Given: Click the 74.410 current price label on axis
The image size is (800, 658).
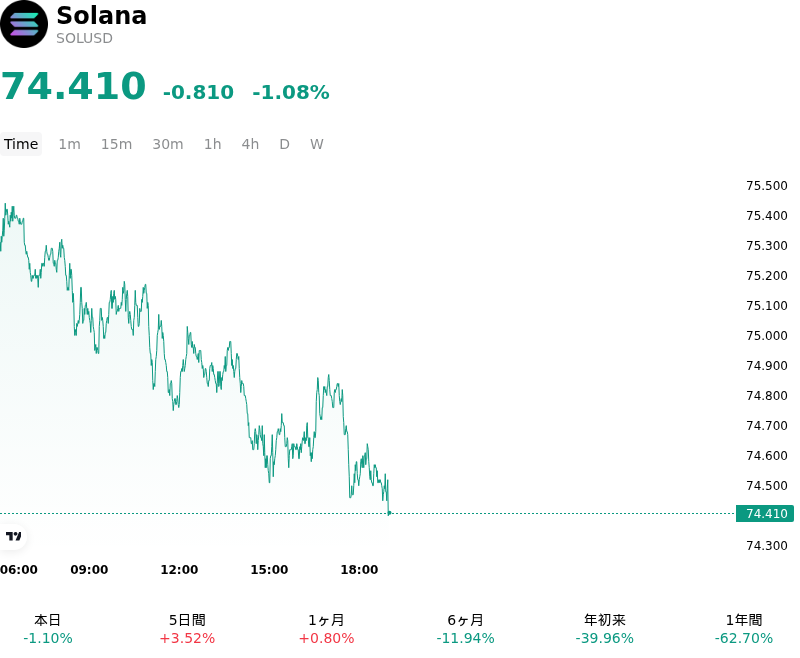Looking at the screenshot, I should pos(765,514).
